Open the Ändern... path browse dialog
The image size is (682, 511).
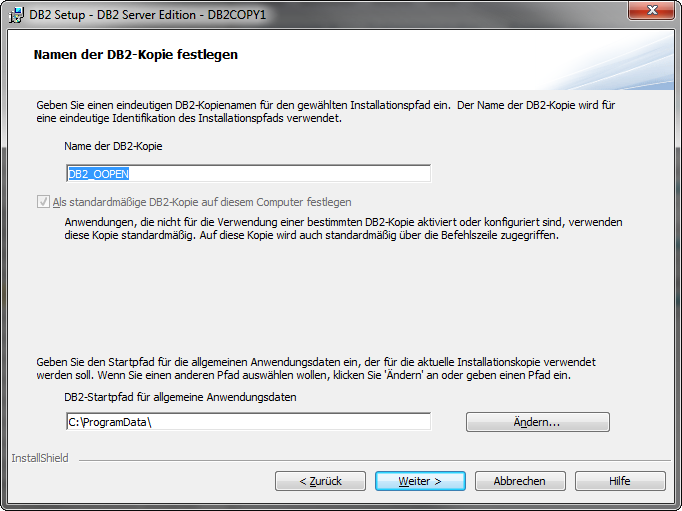[x=538, y=422]
